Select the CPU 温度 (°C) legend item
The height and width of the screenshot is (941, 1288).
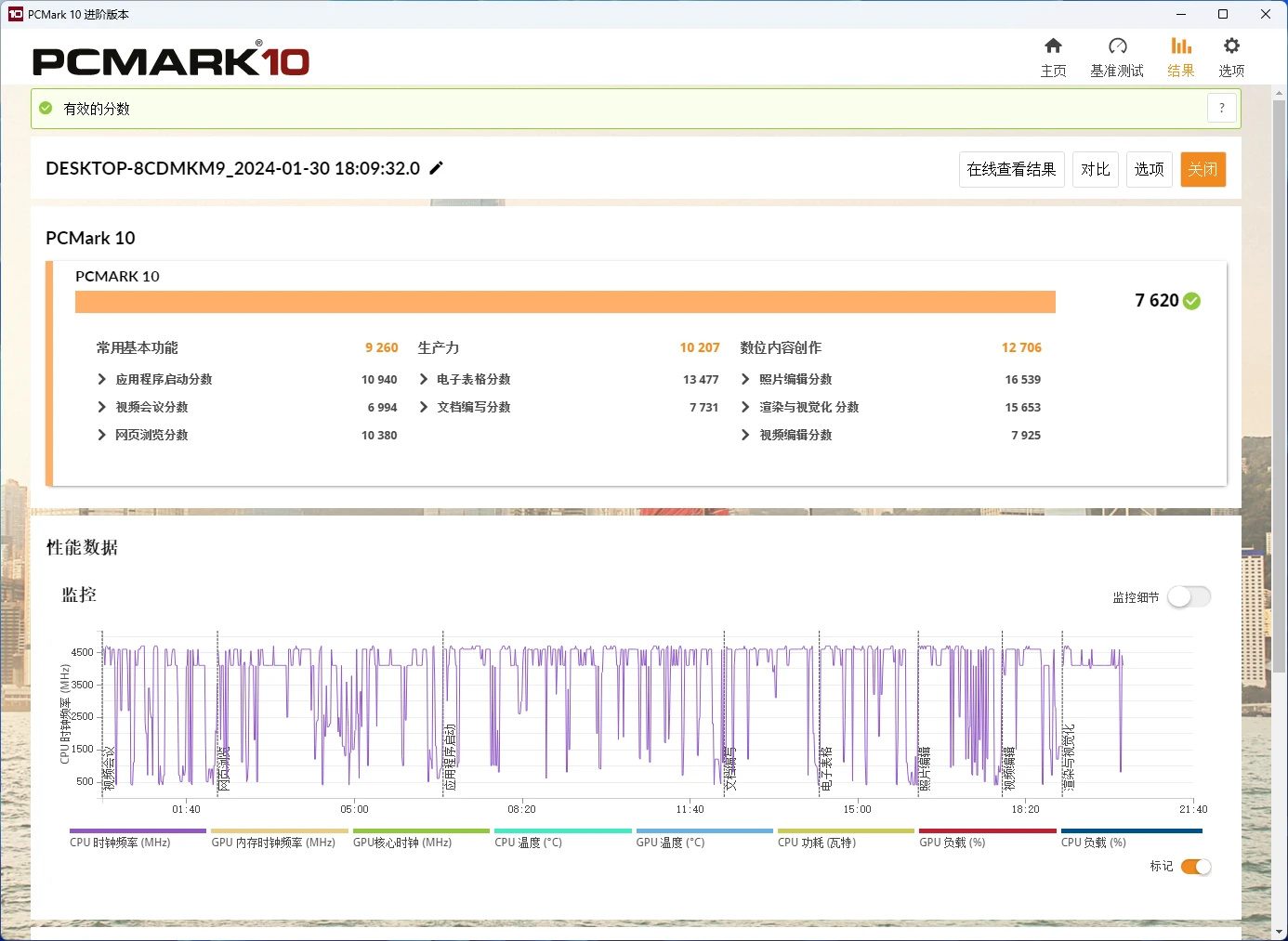[x=563, y=839]
